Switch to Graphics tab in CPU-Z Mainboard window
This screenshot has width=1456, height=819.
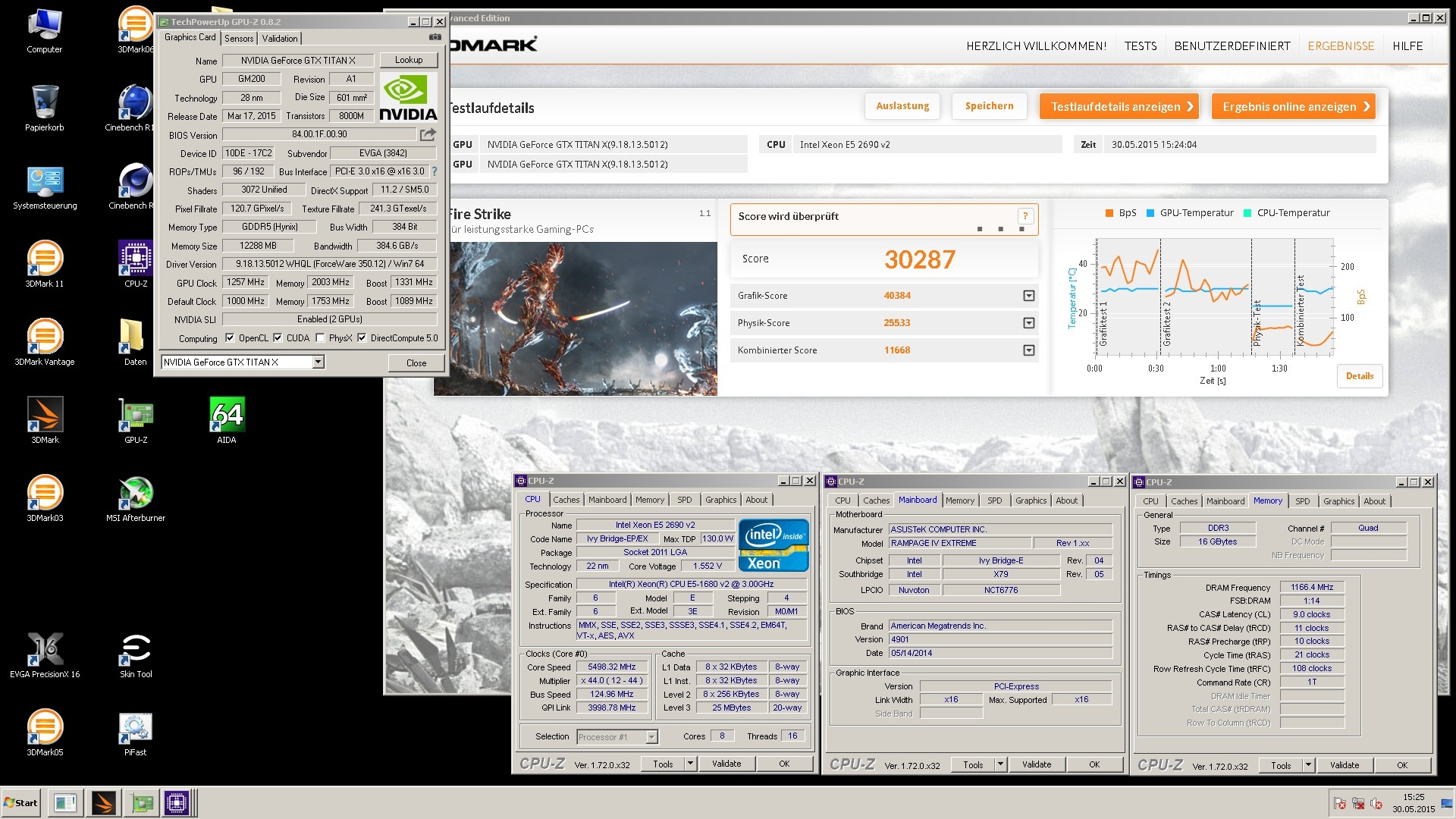point(1031,500)
